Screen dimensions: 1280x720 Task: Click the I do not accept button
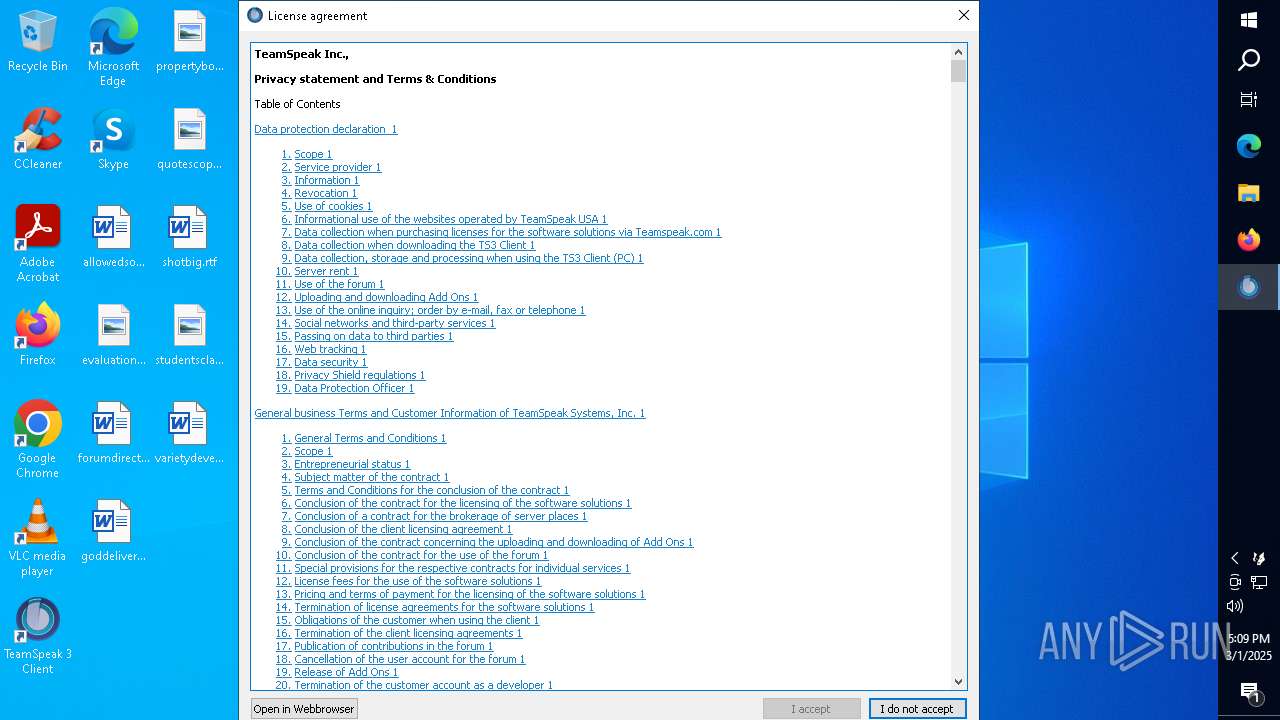[917, 709]
